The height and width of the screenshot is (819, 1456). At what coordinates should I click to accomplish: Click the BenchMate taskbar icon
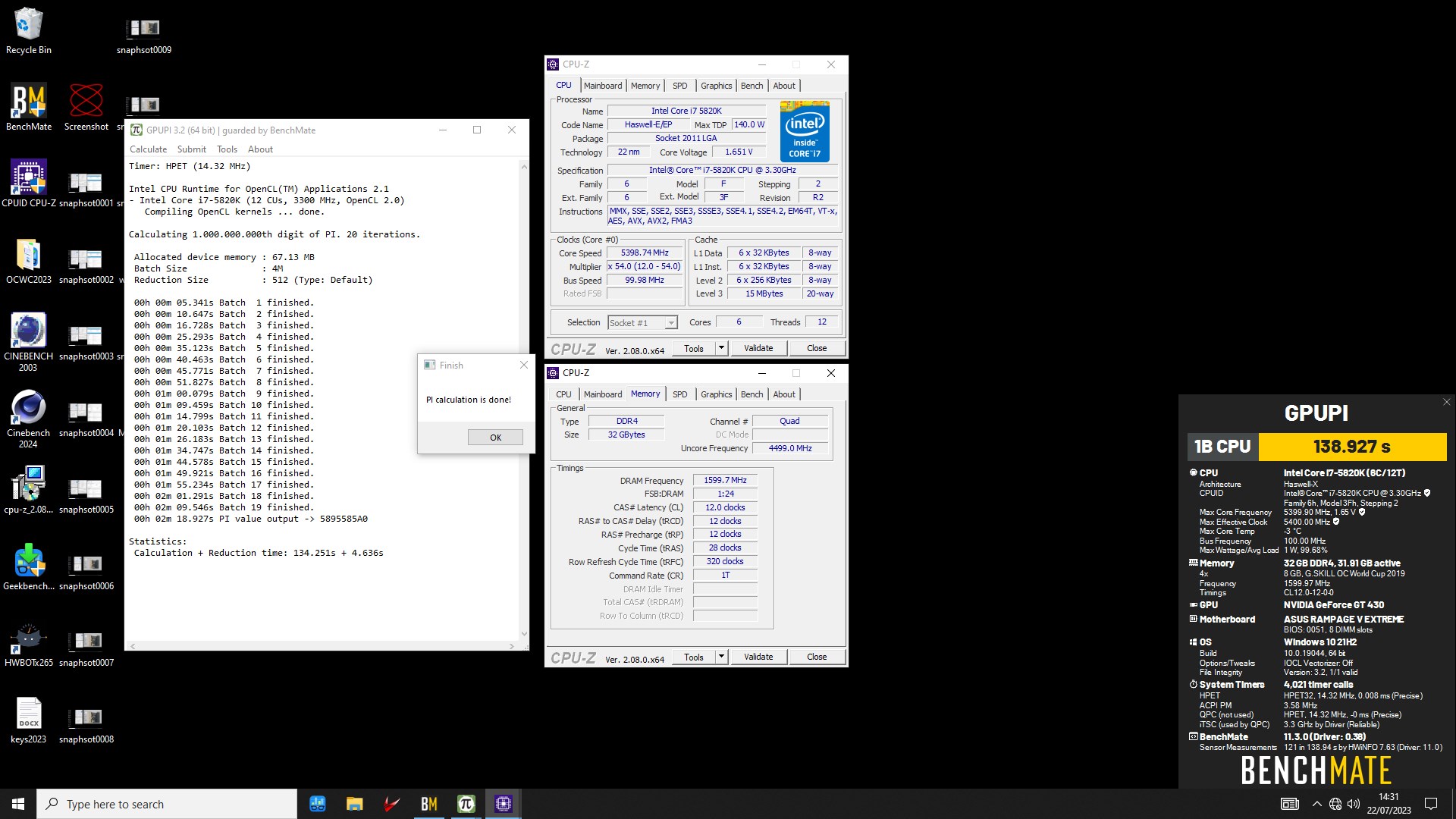429,804
